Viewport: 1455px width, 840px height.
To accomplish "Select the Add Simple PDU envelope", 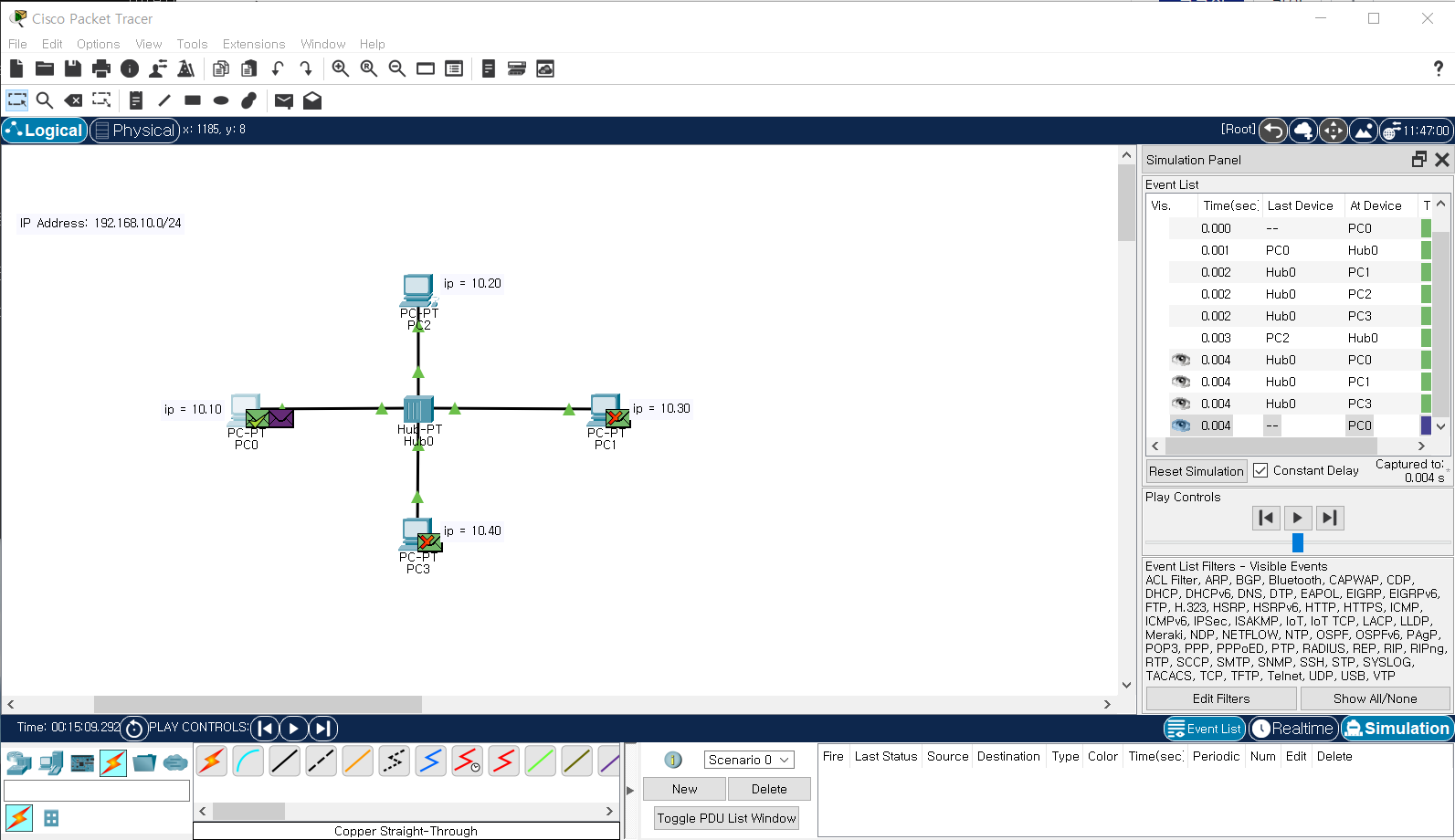I will 284,100.
